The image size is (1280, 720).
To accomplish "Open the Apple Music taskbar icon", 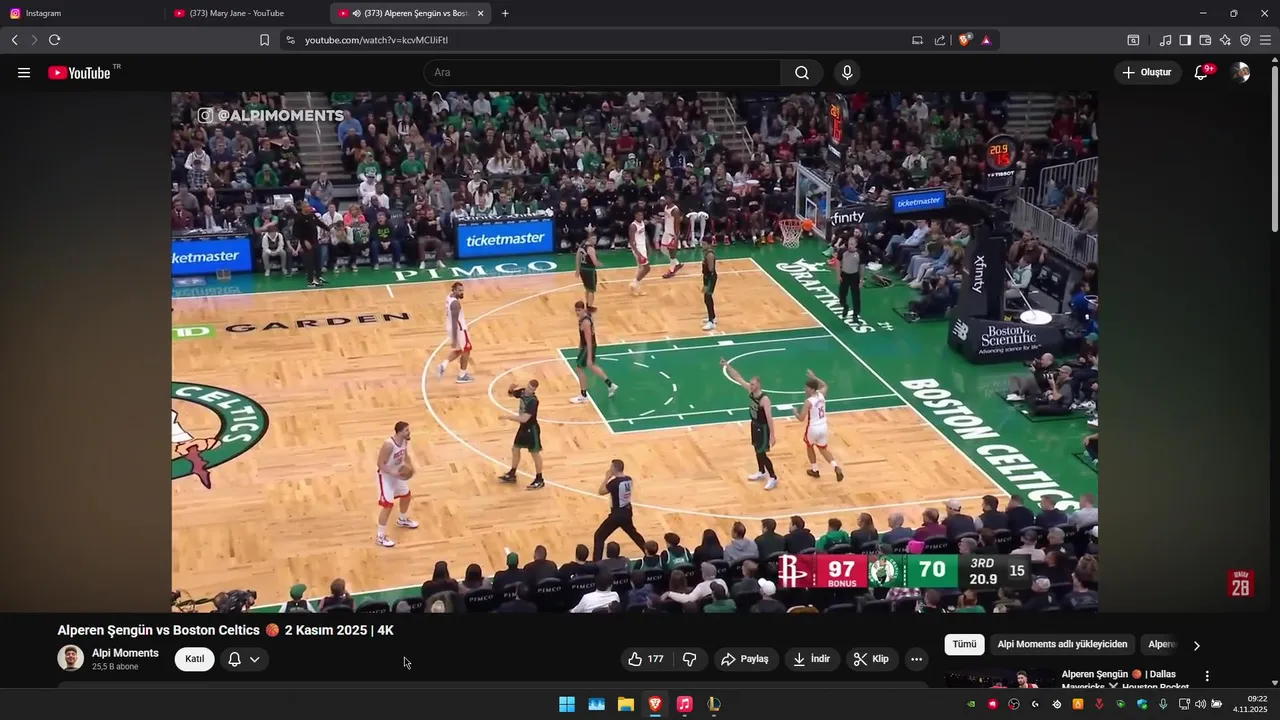I will click(684, 704).
